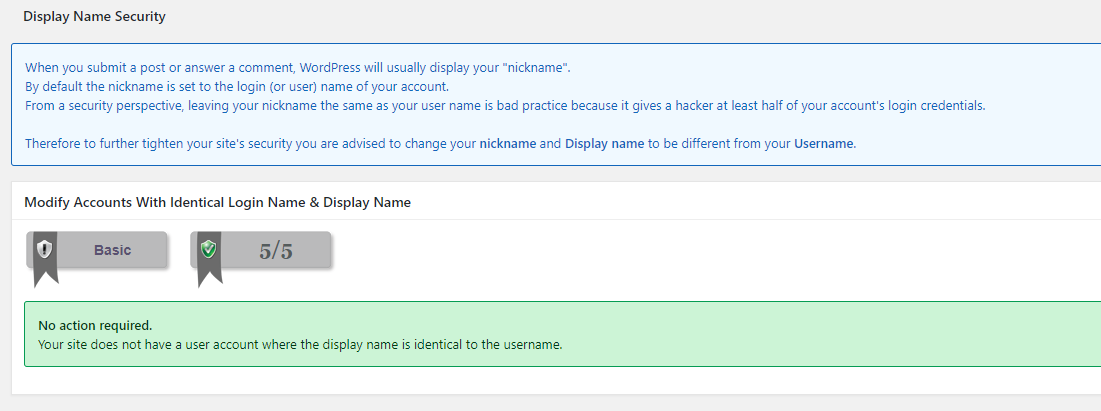1101x411 pixels.
Task: Click the "When you submit a post" sentence
Action: [x=299, y=68]
